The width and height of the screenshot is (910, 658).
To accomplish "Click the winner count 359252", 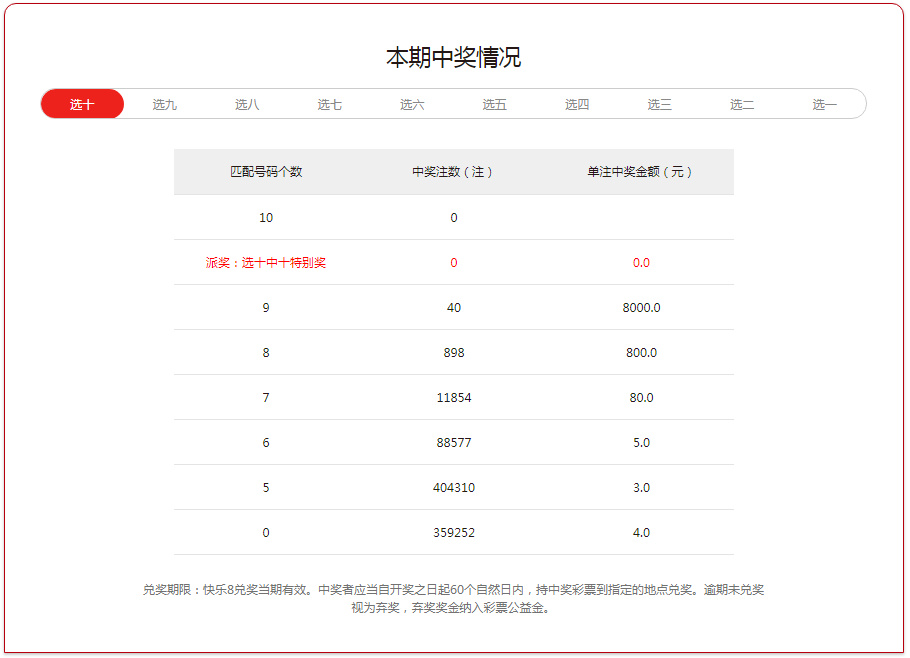I will (454, 533).
